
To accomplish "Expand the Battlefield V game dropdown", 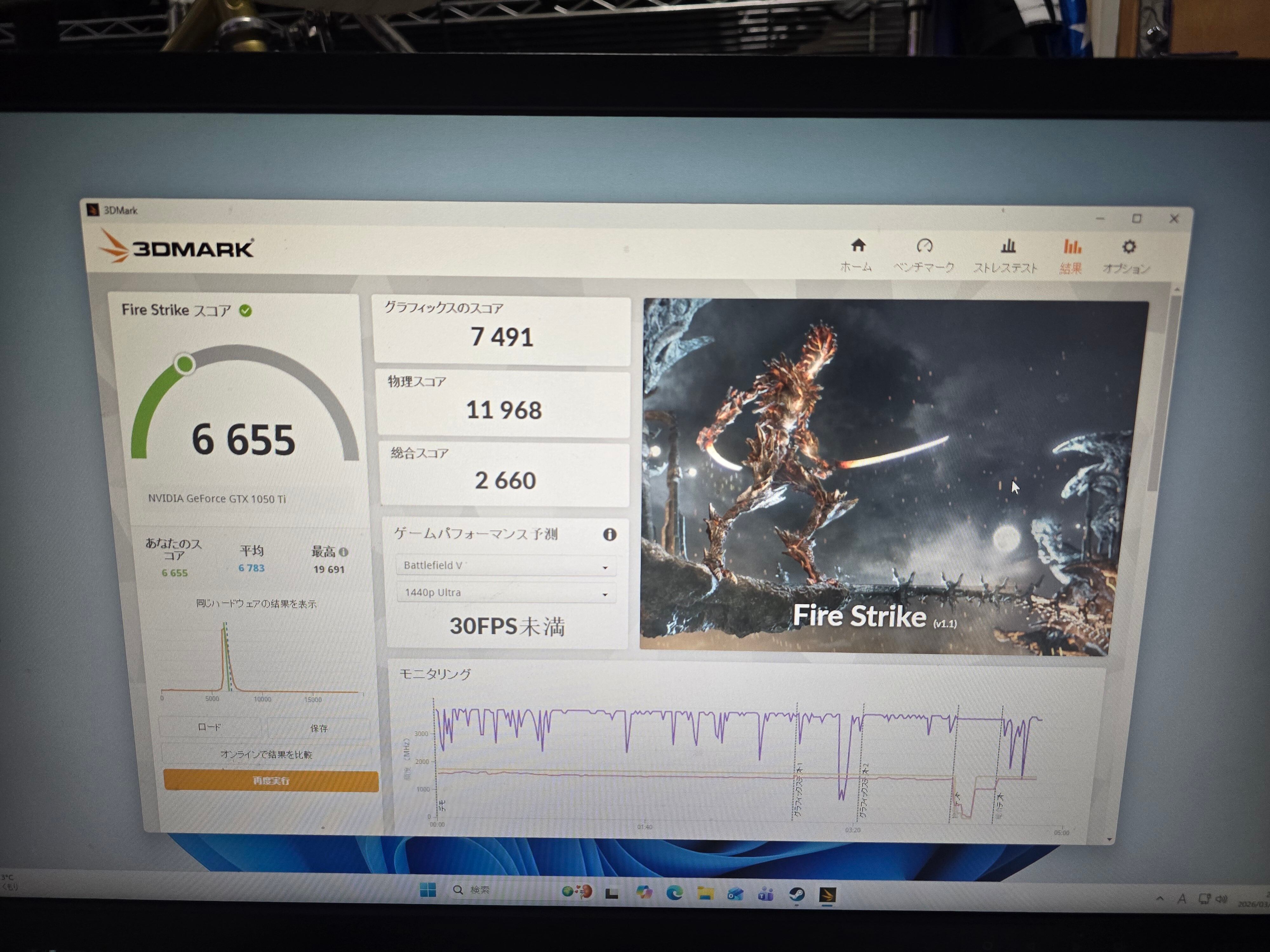I will 505,566.
